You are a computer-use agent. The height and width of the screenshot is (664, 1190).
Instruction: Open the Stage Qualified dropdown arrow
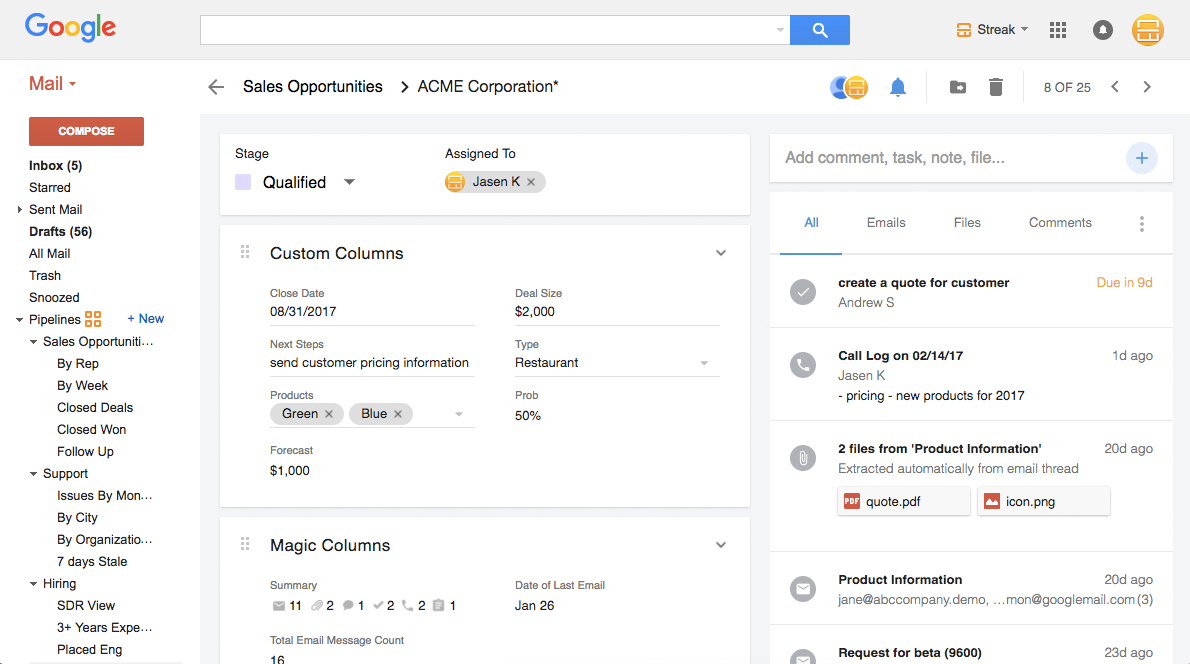349,182
